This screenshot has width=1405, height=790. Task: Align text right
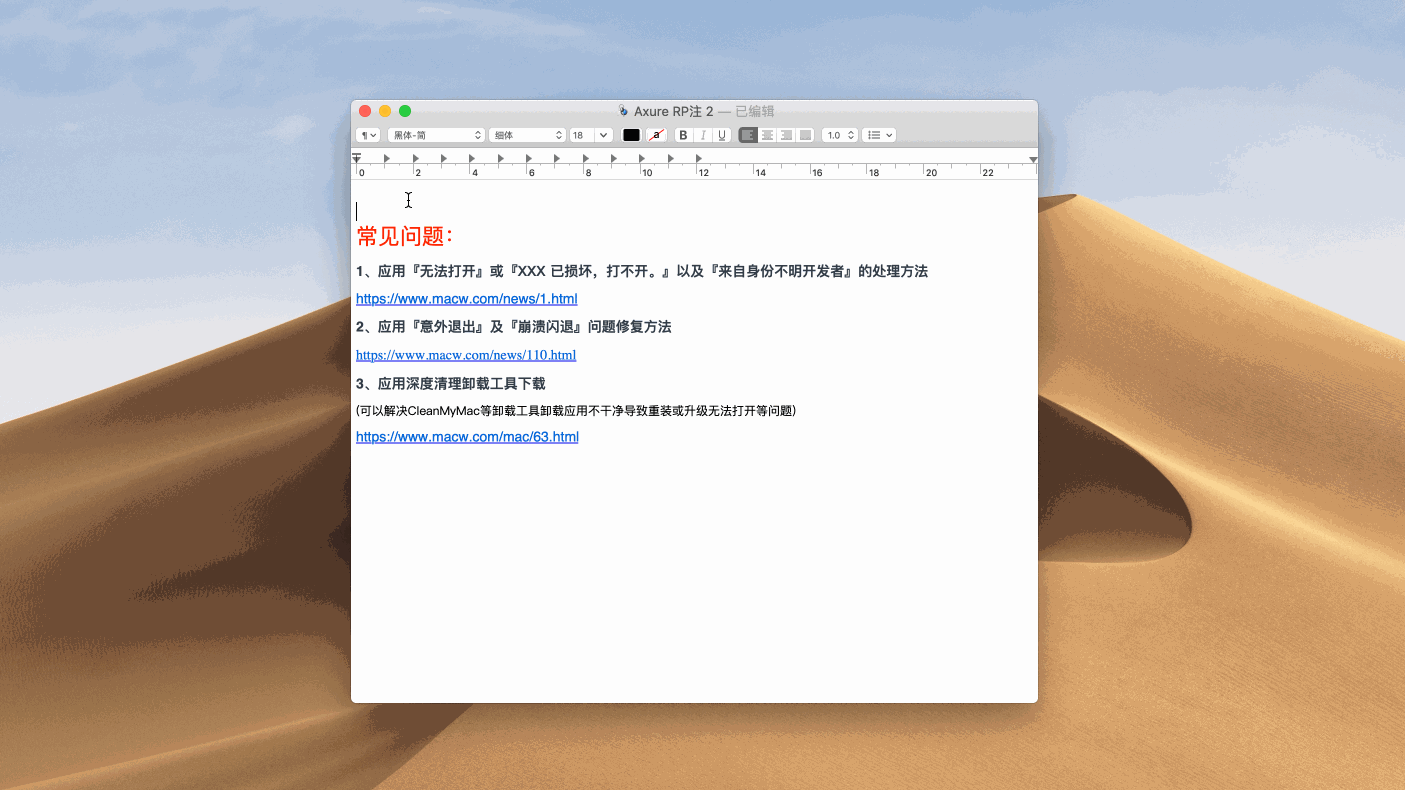point(786,135)
